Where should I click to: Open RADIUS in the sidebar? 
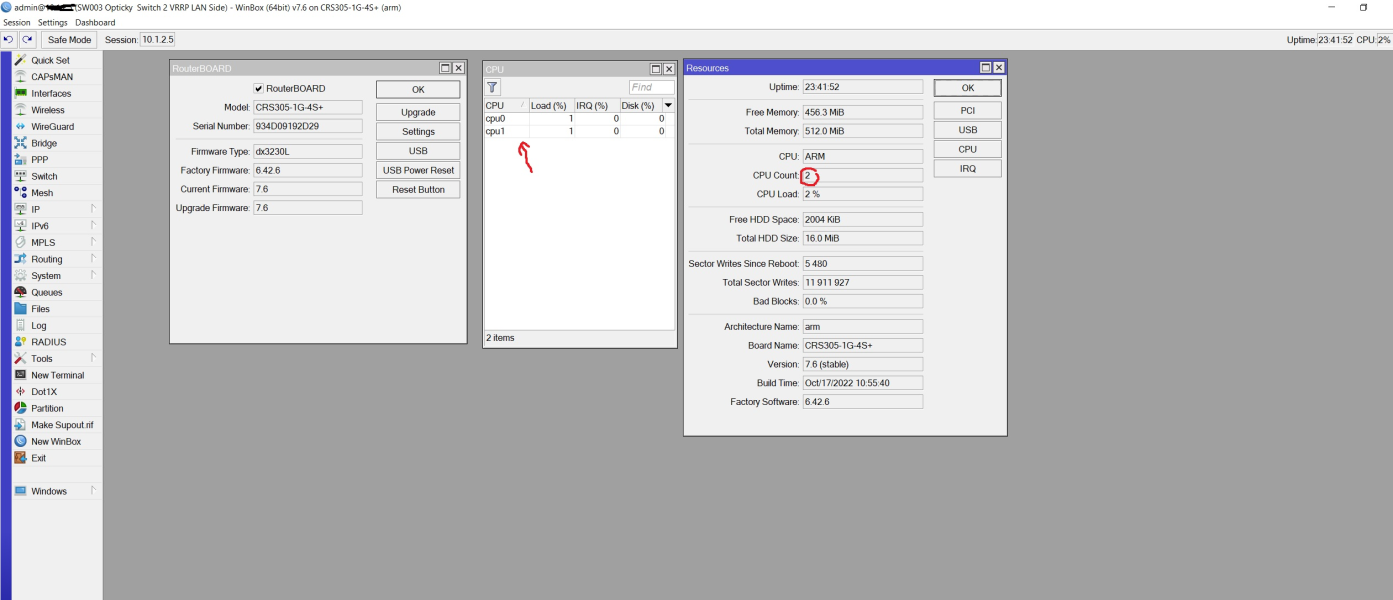[x=48, y=342]
